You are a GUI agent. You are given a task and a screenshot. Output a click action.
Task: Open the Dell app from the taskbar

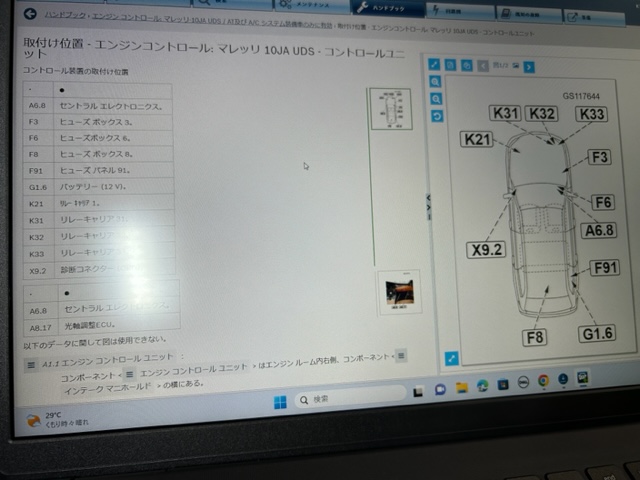tap(523, 382)
